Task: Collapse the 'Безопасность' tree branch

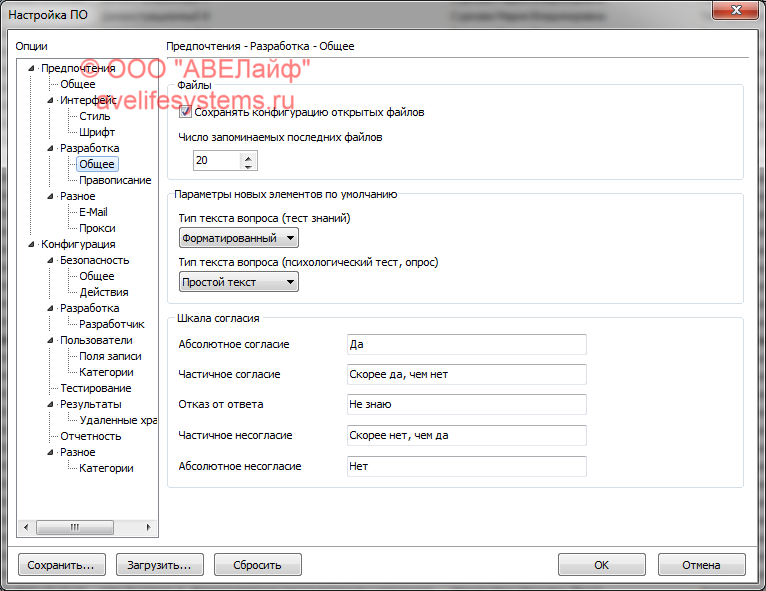Action: (x=50, y=260)
